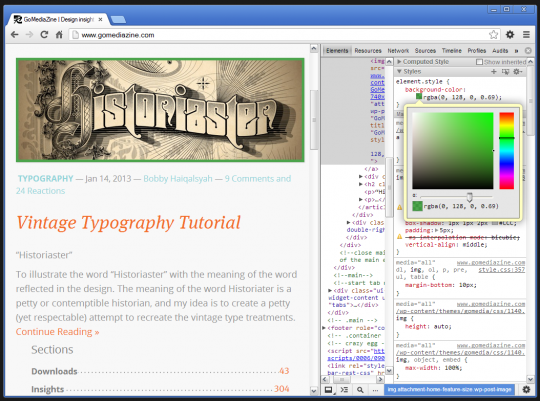Open DevTools settings gear at bottom right
This screenshot has height=401, width=540.
[526, 389]
